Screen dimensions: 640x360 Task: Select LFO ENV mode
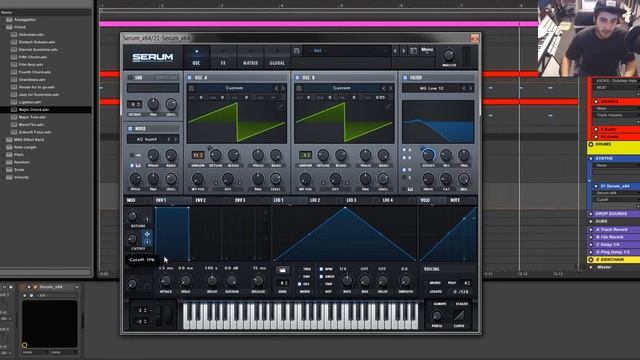(x=304, y=276)
